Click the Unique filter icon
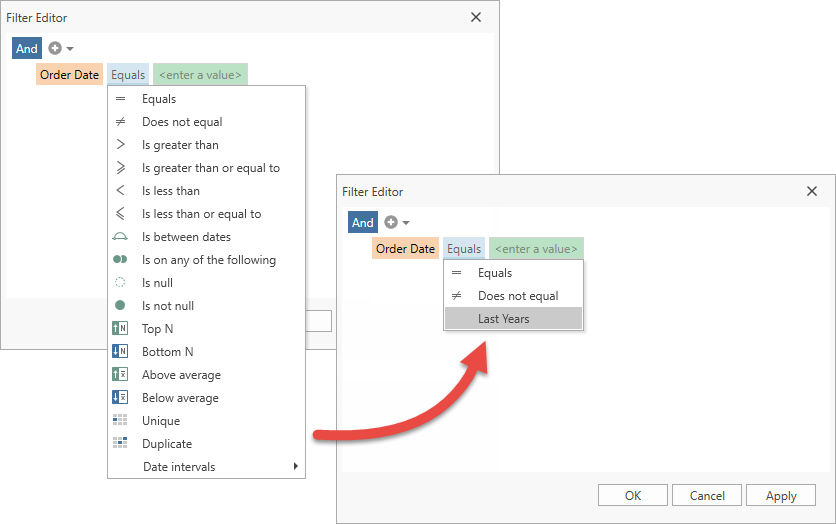The width and height of the screenshot is (836, 524). click(x=120, y=421)
